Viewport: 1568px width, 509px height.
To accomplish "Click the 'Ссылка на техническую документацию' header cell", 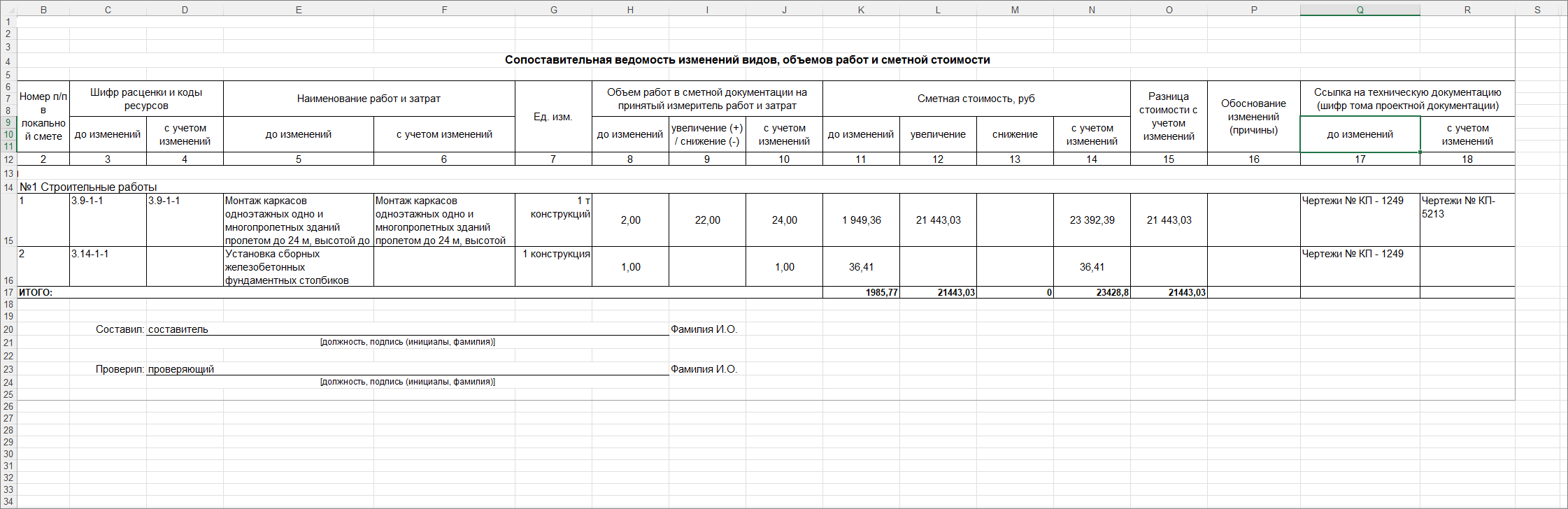I will coord(1408,99).
